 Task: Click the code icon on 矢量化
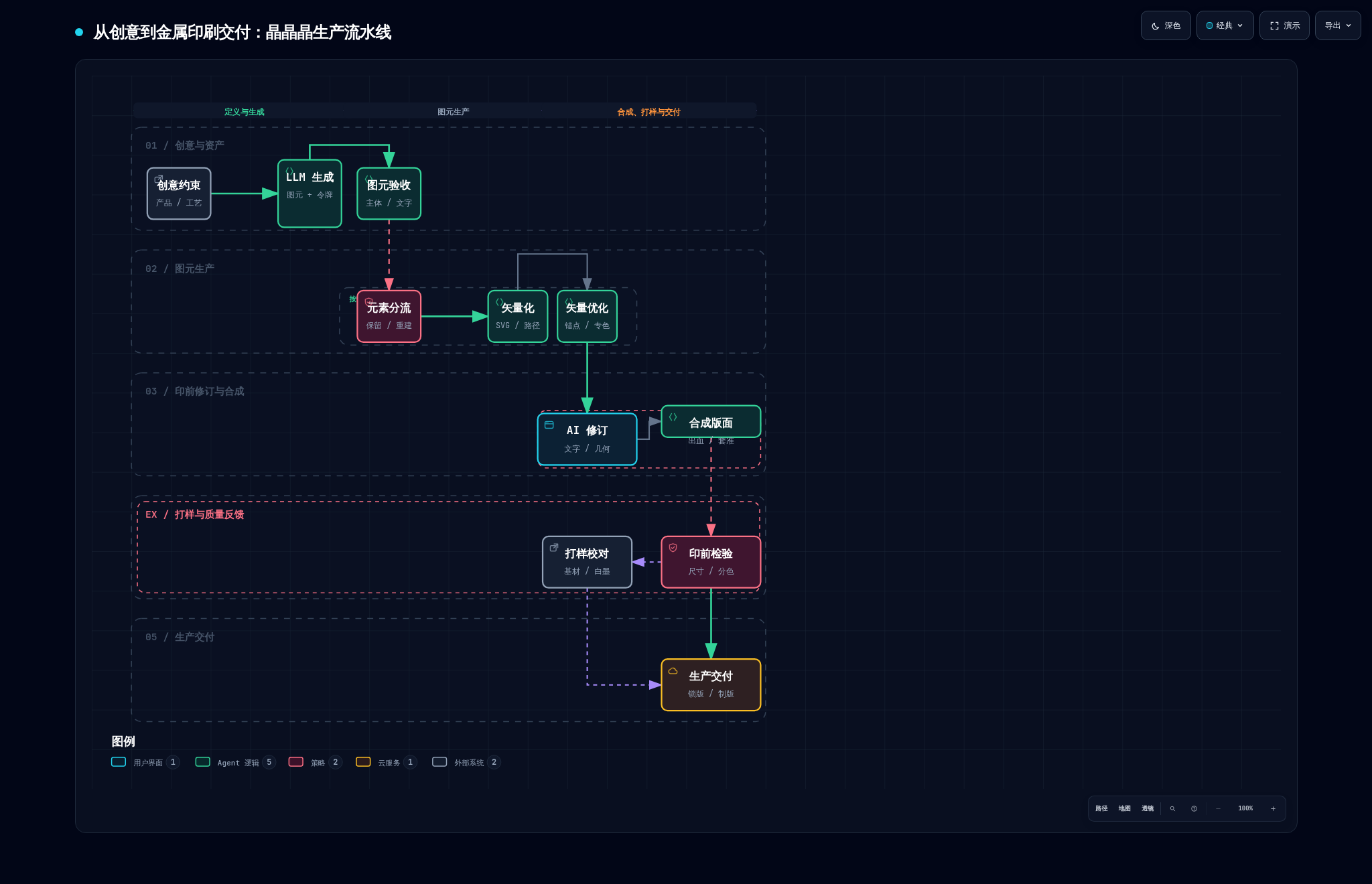(x=499, y=301)
